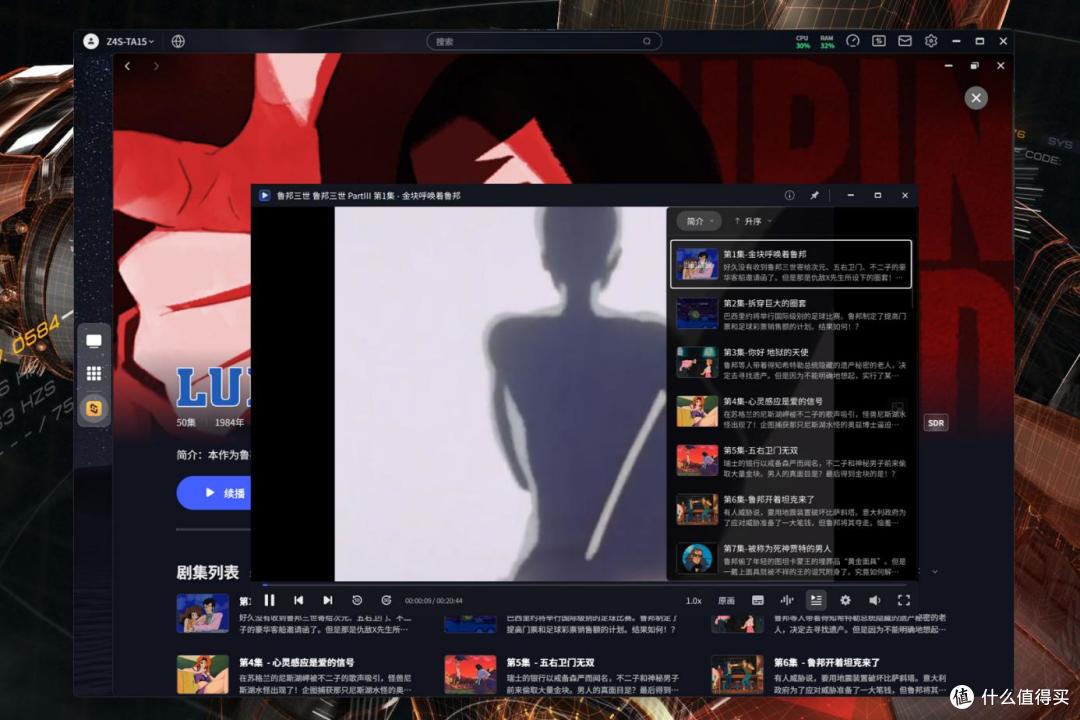Fast-forward with the circular forward-arrow icon
1080x720 pixels.
pos(386,601)
